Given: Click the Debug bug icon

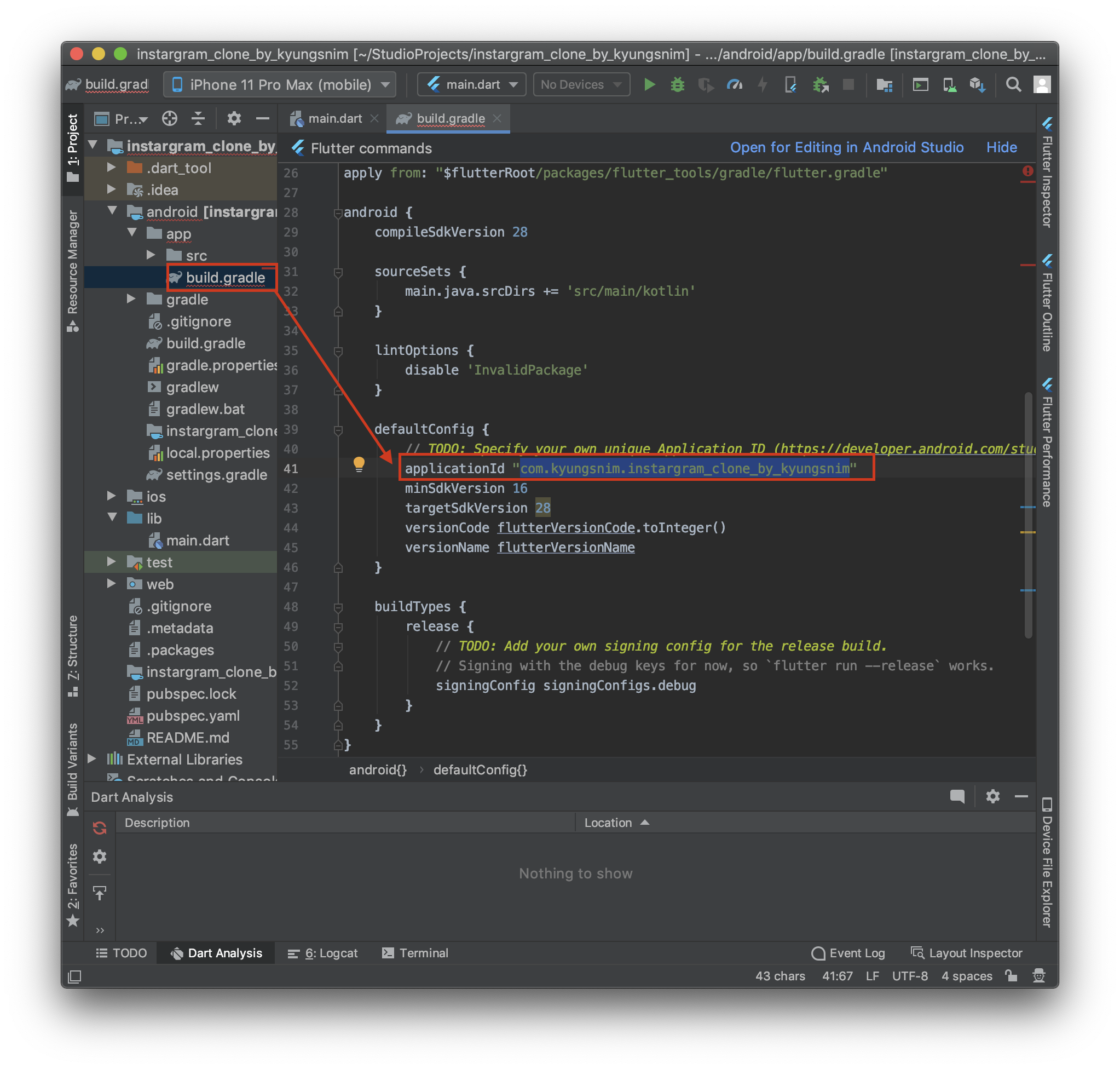Looking at the screenshot, I should coord(677,85).
